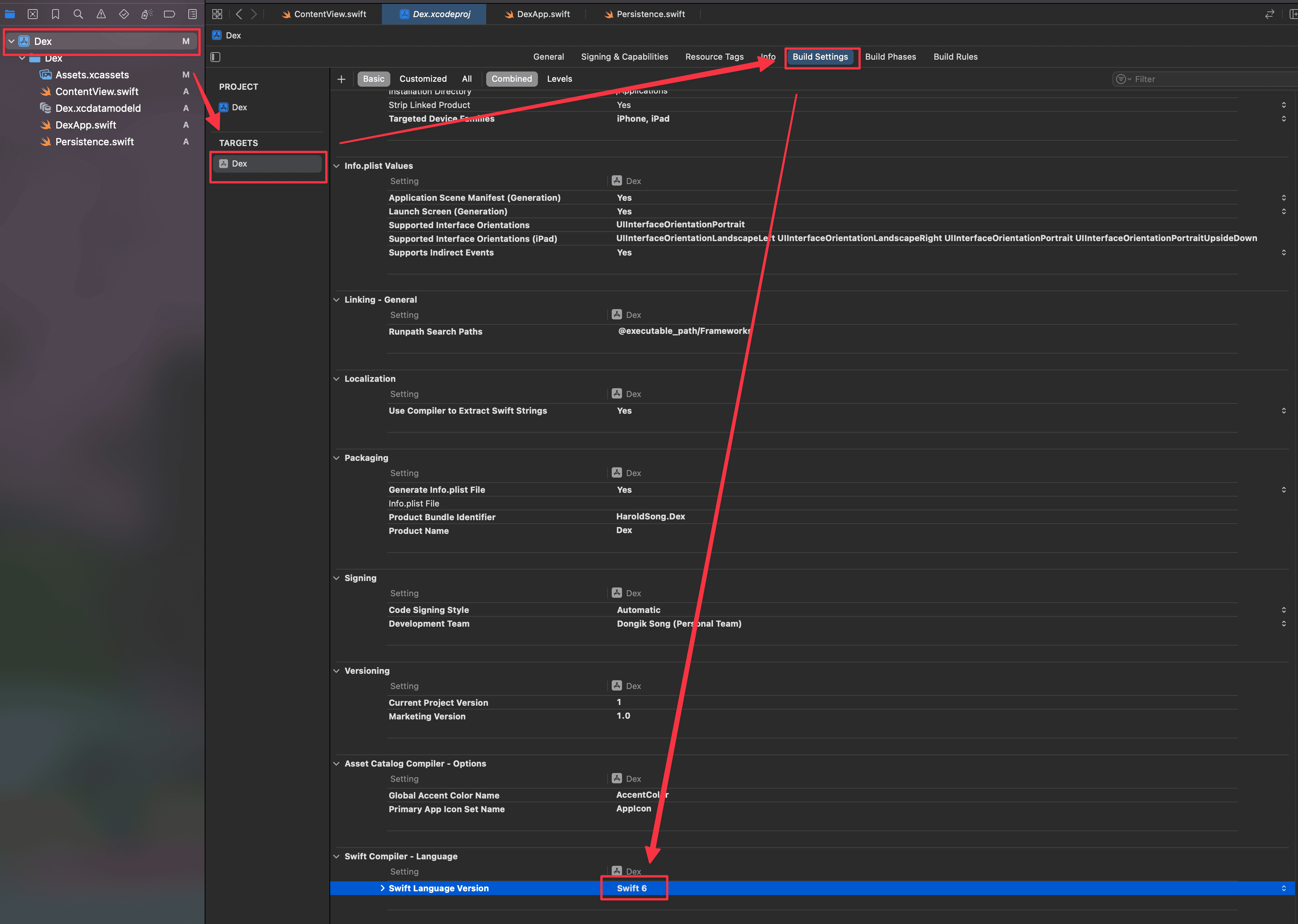Image resolution: width=1298 pixels, height=924 pixels.
Task: Switch to Build Phases tab
Action: click(x=891, y=57)
